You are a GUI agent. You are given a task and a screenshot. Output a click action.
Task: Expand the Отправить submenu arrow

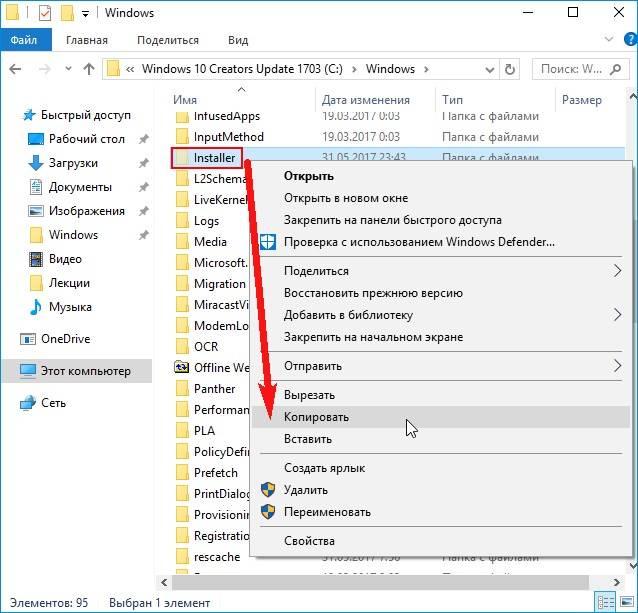[x=617, y=366]
